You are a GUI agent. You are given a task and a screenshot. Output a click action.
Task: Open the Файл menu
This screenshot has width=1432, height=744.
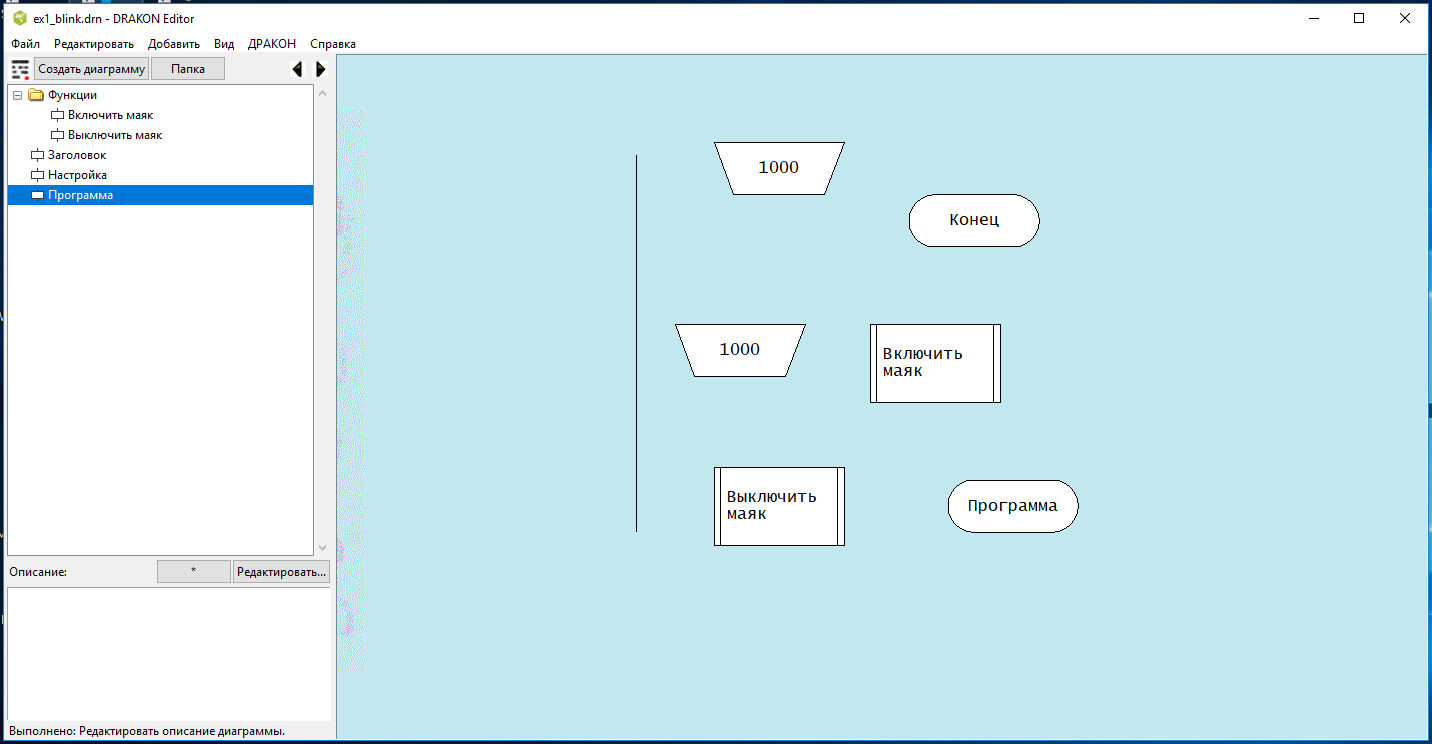[x=25, y=44]
